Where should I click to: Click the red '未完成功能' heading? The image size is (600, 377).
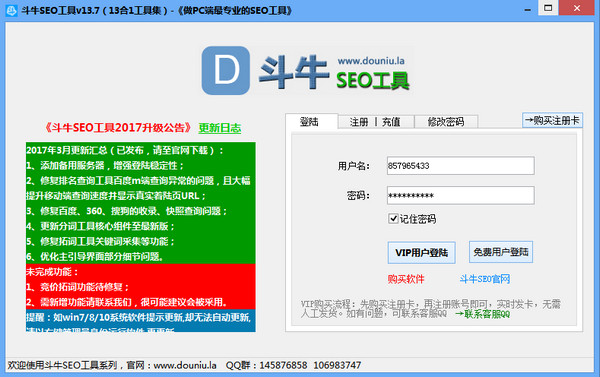click(x=52, y=272)
